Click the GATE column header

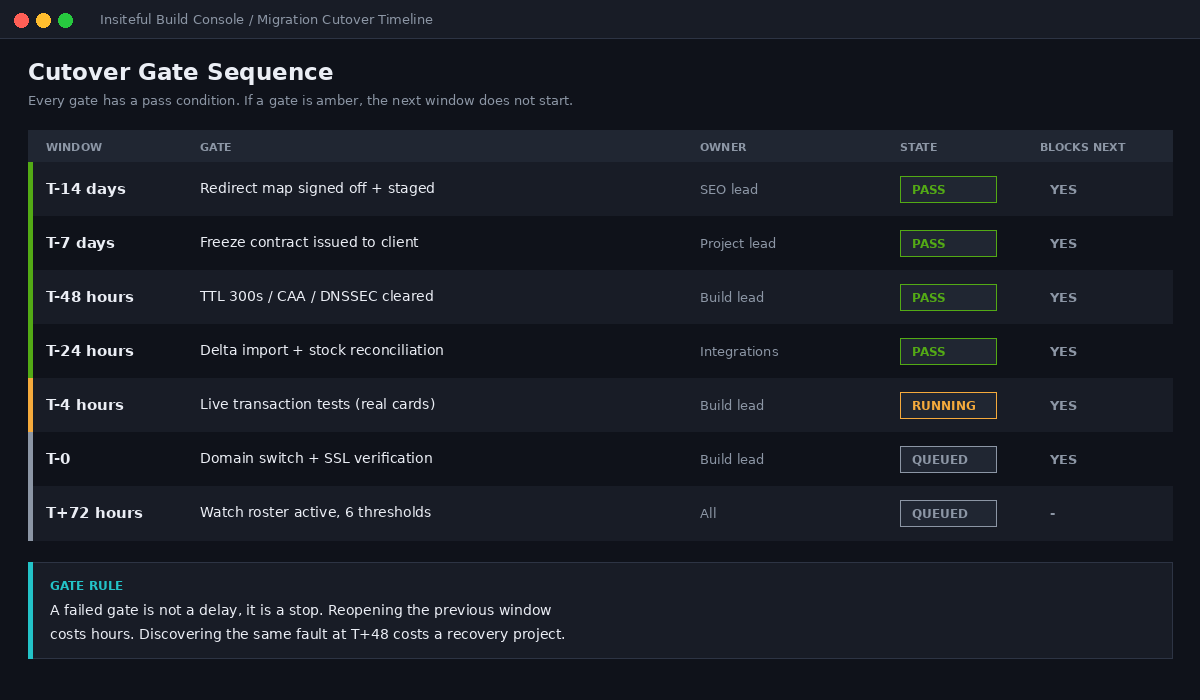pos(215,147)
